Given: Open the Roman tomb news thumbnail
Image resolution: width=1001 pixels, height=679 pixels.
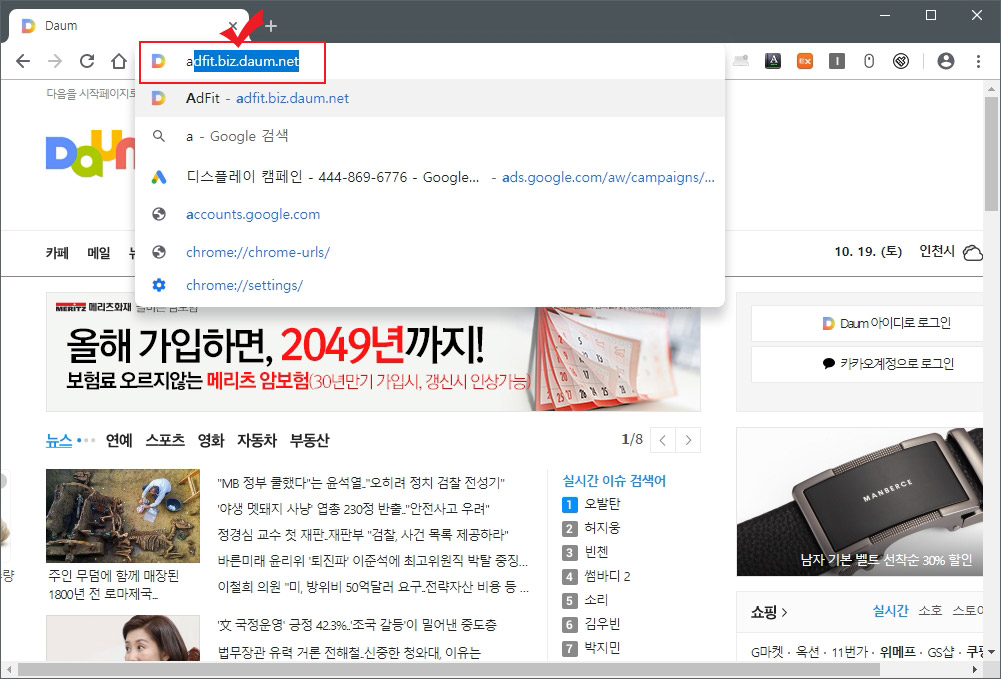Looking at the screenshot, I should click(x=123, y=516).
